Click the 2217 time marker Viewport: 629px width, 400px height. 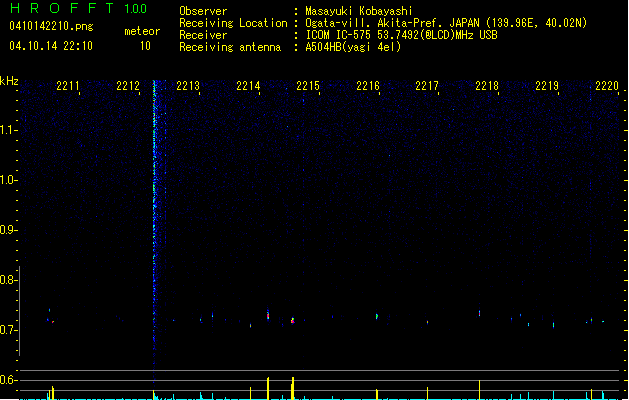427,86
